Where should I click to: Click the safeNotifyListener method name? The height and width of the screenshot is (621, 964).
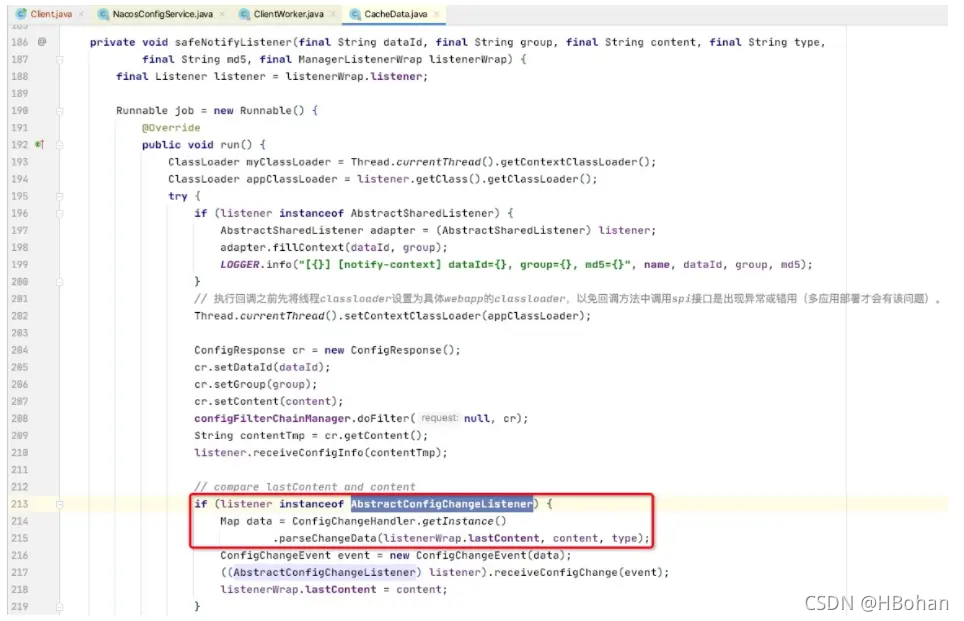[233, 42]
